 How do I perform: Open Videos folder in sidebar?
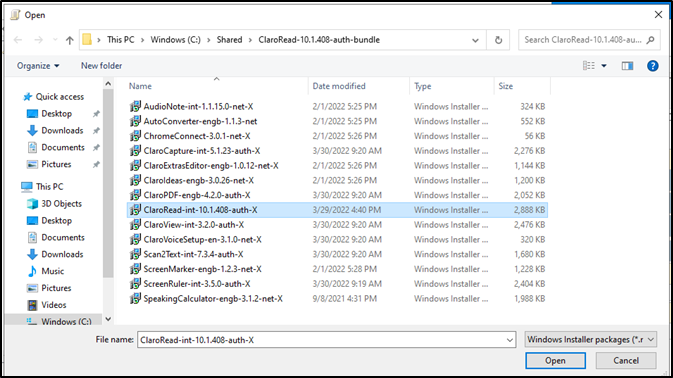(x=47, y=305)
